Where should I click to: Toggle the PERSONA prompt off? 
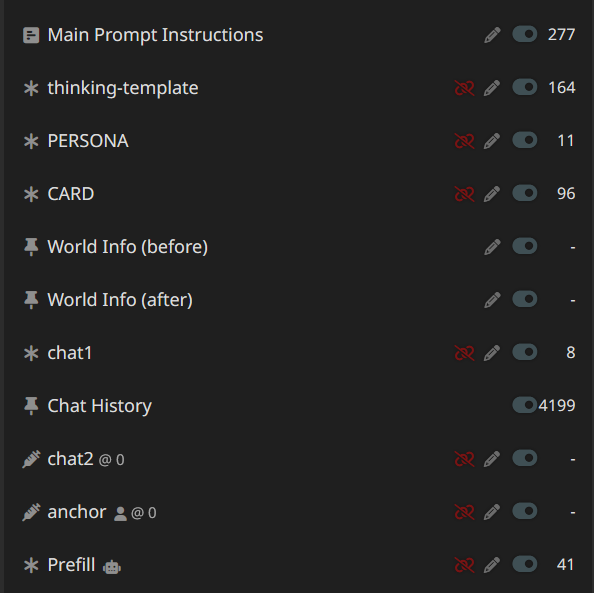click(x=525, y=140)
